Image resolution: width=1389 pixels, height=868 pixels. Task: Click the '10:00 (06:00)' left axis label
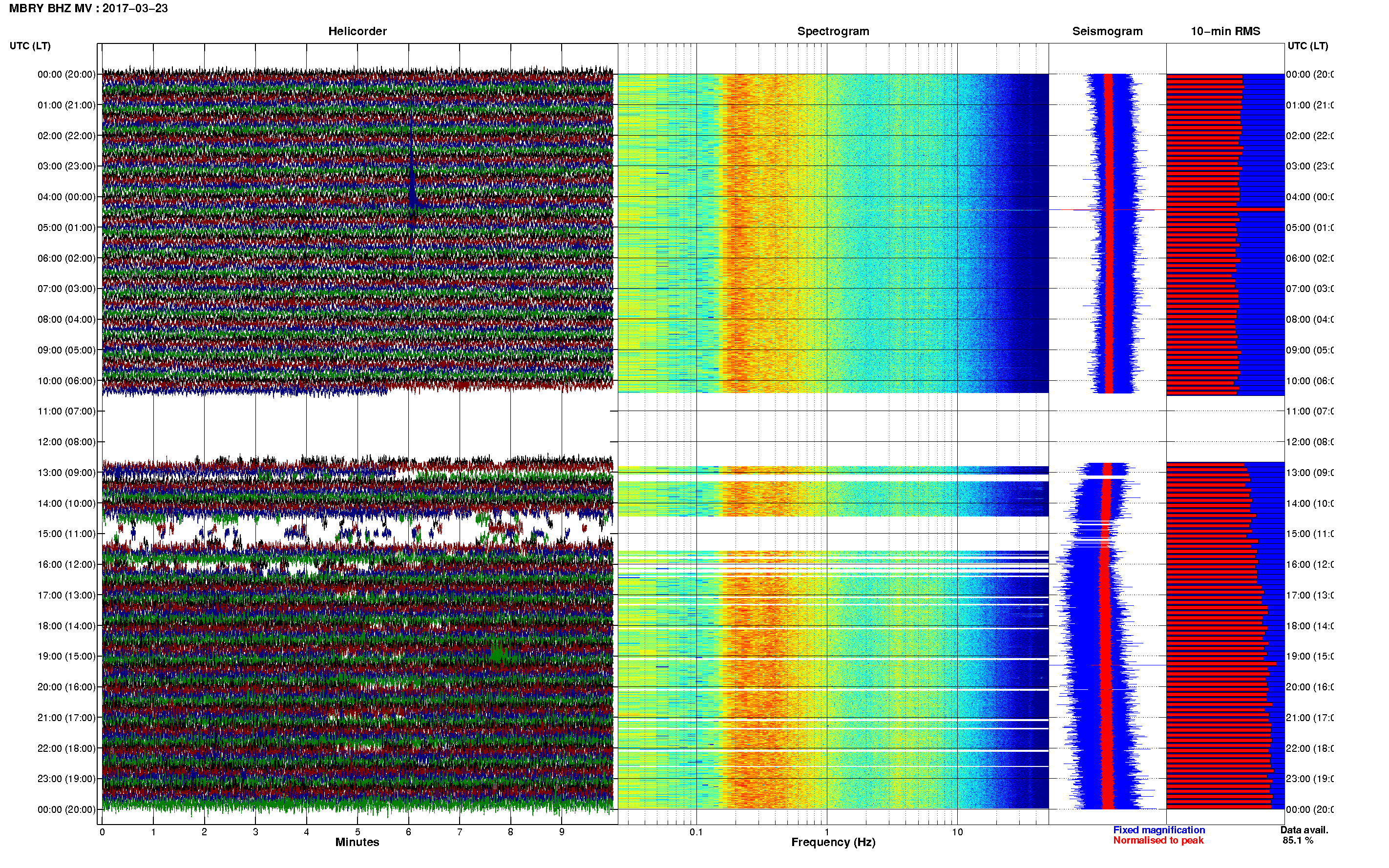pyautogui.click(x=66, y=381)
